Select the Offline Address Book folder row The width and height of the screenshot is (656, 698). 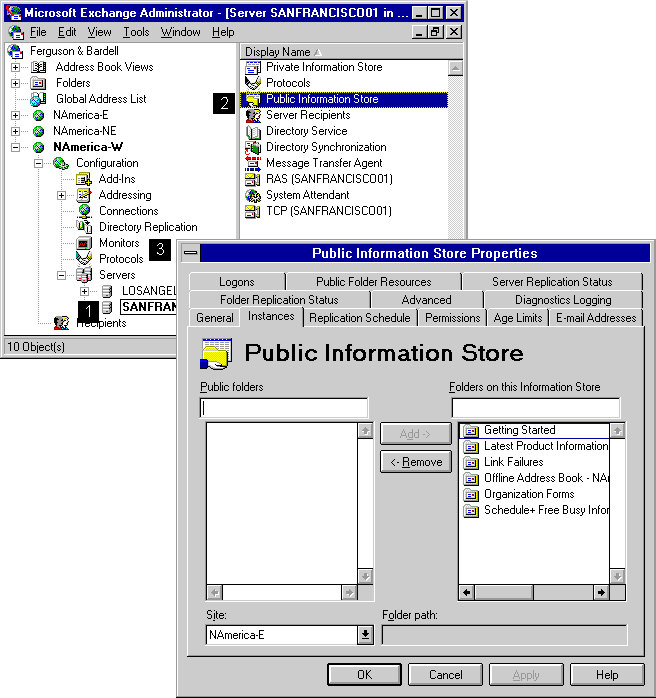535,478
